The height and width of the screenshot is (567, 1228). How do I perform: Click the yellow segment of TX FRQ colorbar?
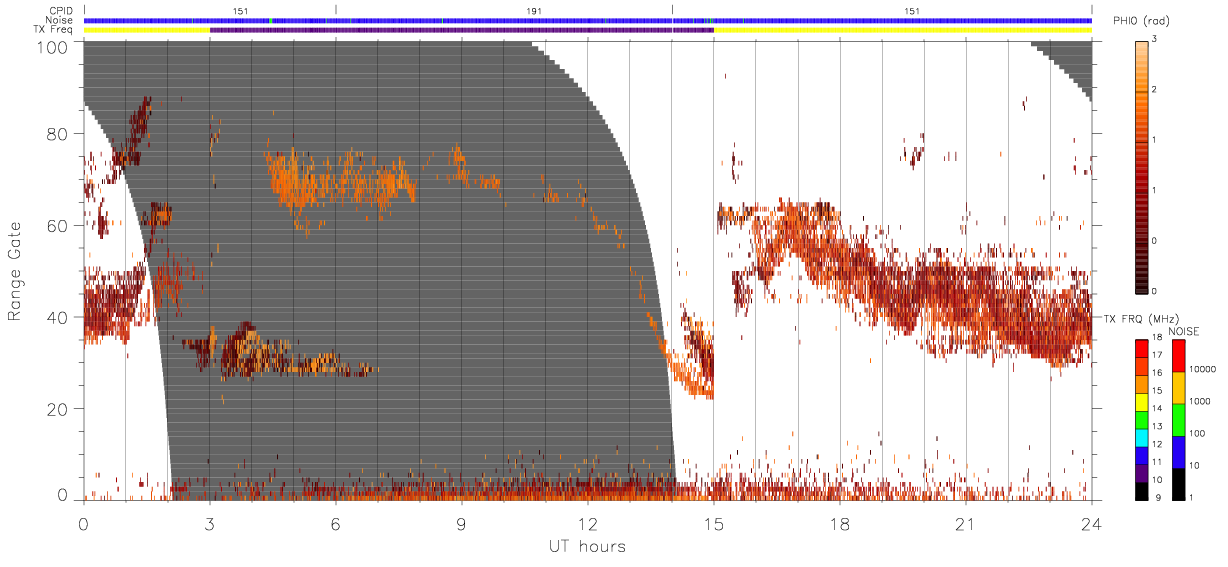tap(1141, 402)
